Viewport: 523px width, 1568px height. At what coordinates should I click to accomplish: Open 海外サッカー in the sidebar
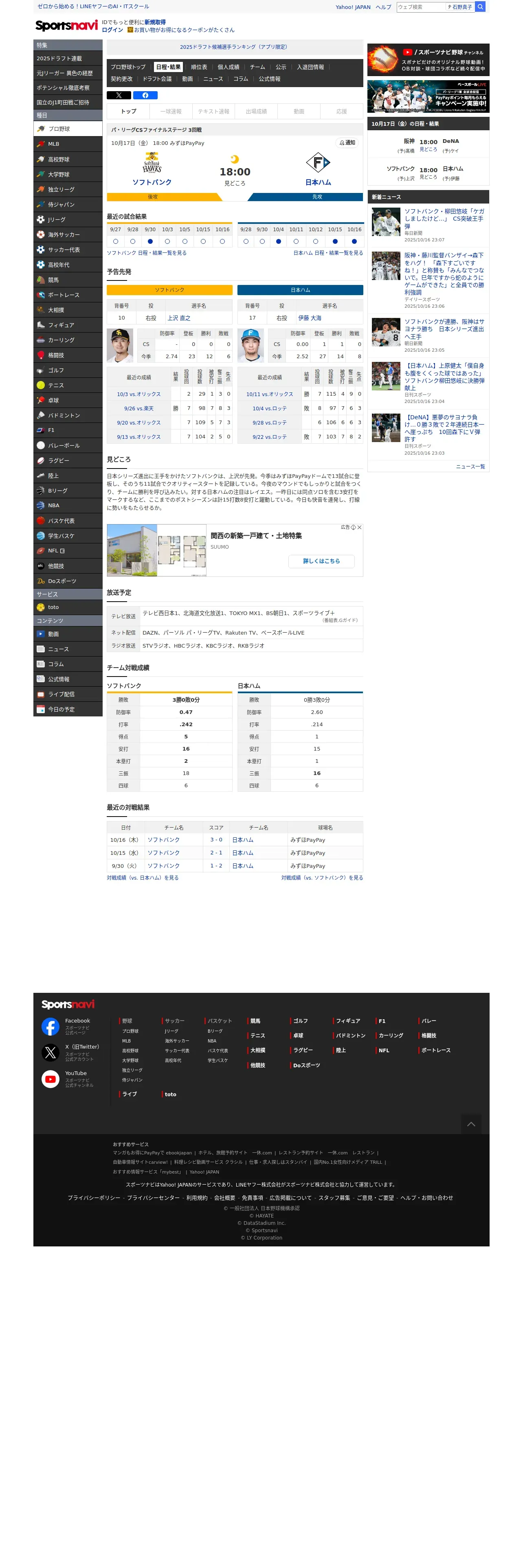[x=68, y=235]
